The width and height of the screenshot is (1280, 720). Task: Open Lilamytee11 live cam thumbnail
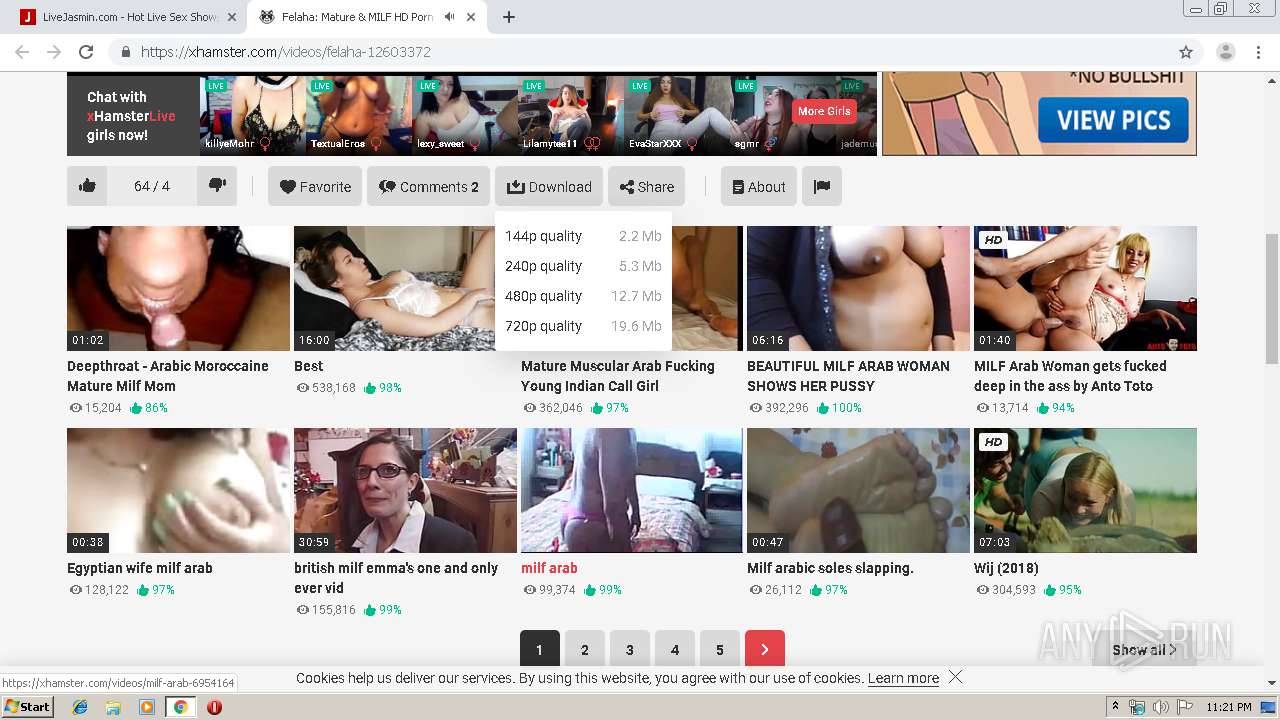pos(571,115)
